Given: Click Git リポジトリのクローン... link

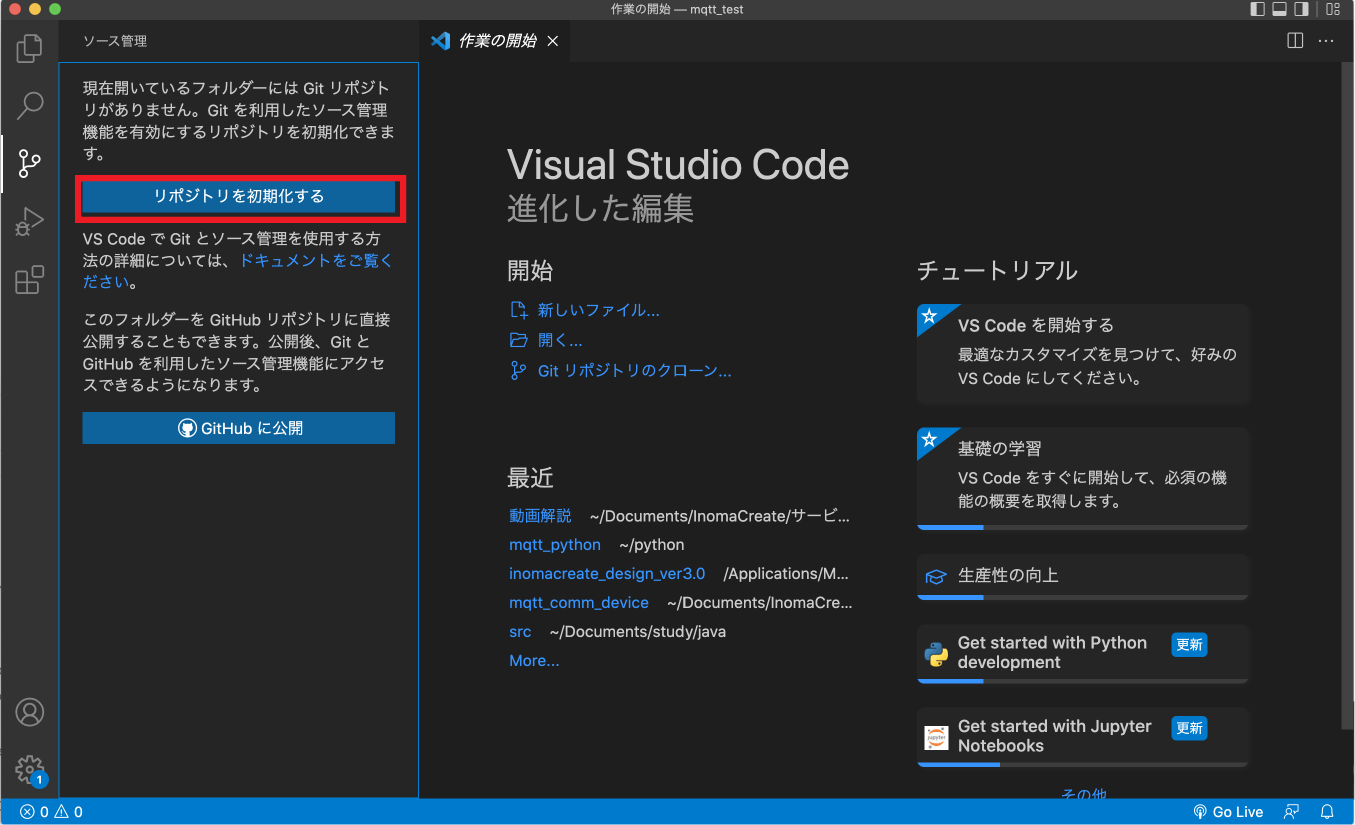Looking at the screenshot, I should [621, 371].
